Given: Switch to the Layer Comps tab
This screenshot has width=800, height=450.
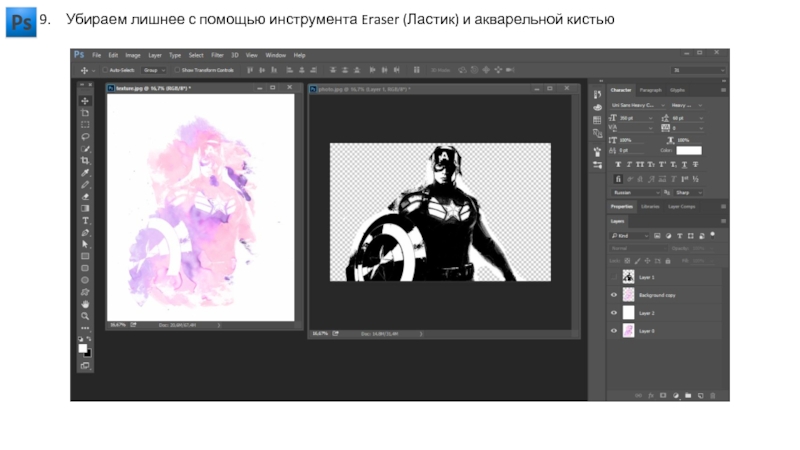Looking at the screenshot, I should point(682,207).
